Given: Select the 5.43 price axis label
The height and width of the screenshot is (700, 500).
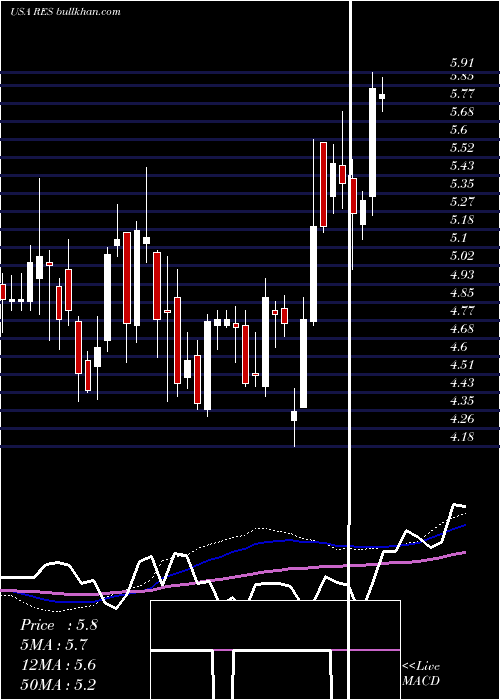Looking at the screenshot, I should click(462, 166).
